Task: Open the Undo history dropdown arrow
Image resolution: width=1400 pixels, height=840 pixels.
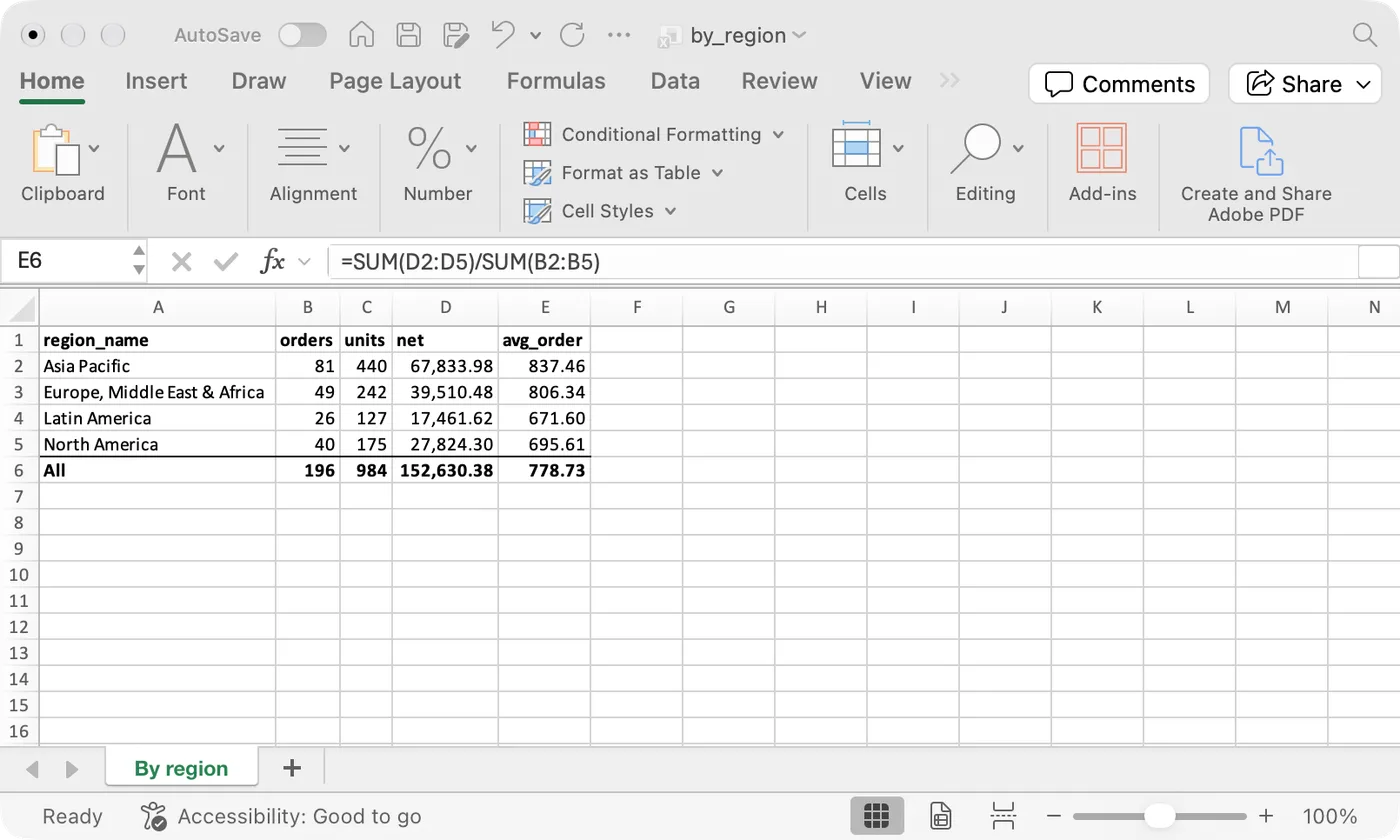Action: (x=535, y=36)
